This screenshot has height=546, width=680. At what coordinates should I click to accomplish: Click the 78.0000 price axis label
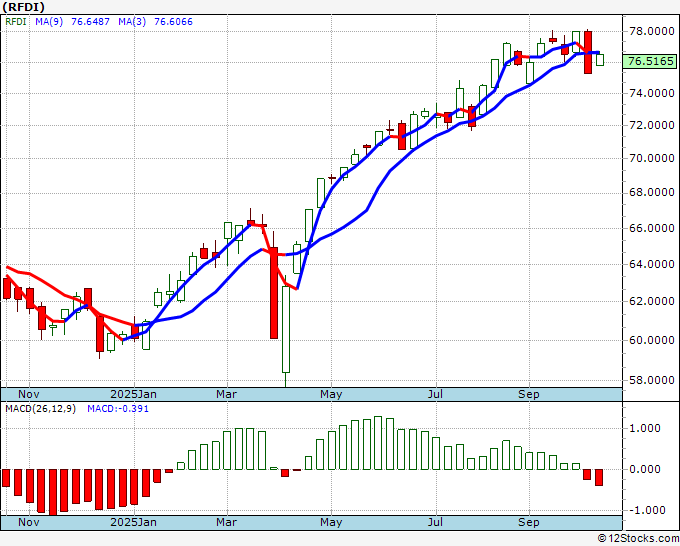pos(652,31)
